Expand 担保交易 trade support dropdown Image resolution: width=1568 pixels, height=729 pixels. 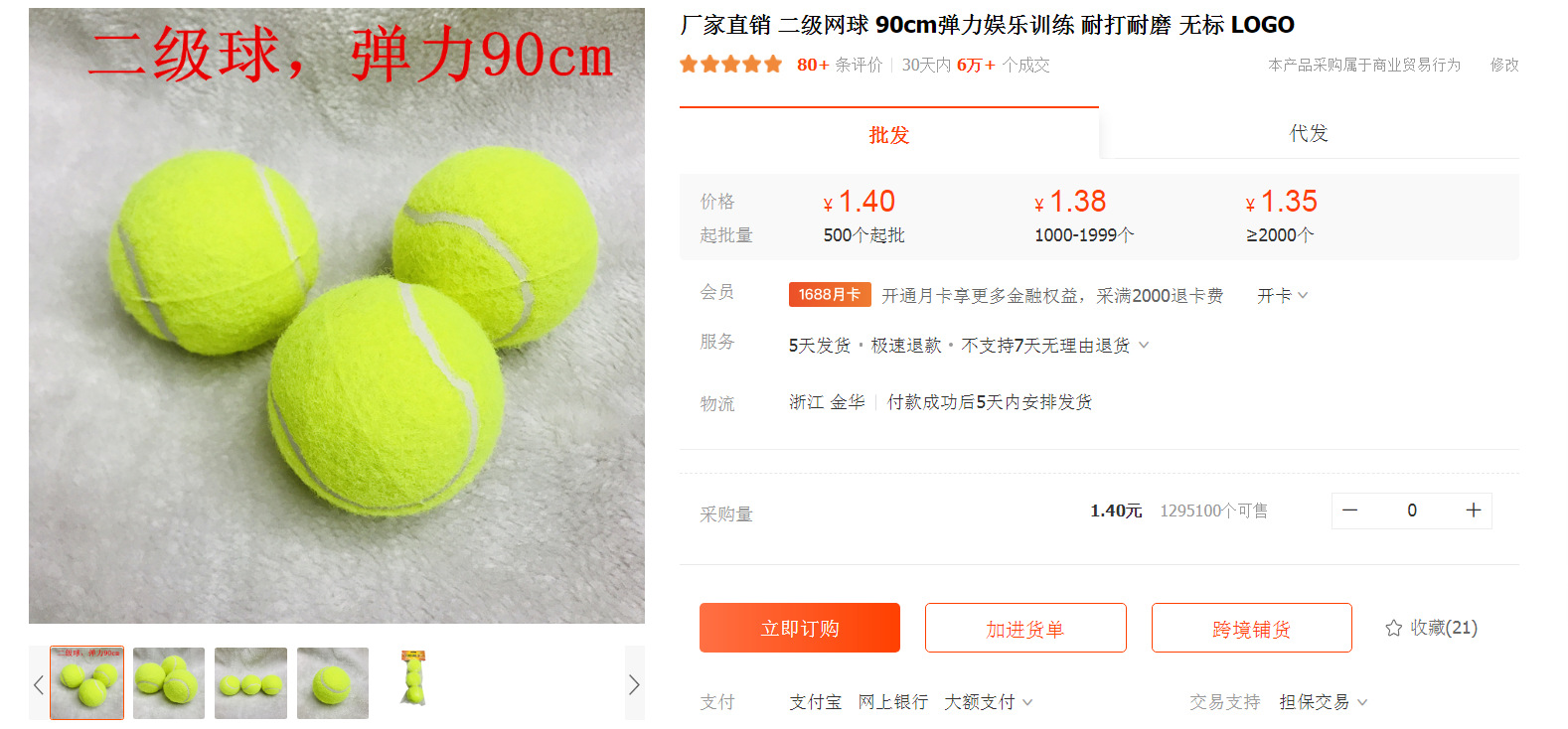[1324, 702]
